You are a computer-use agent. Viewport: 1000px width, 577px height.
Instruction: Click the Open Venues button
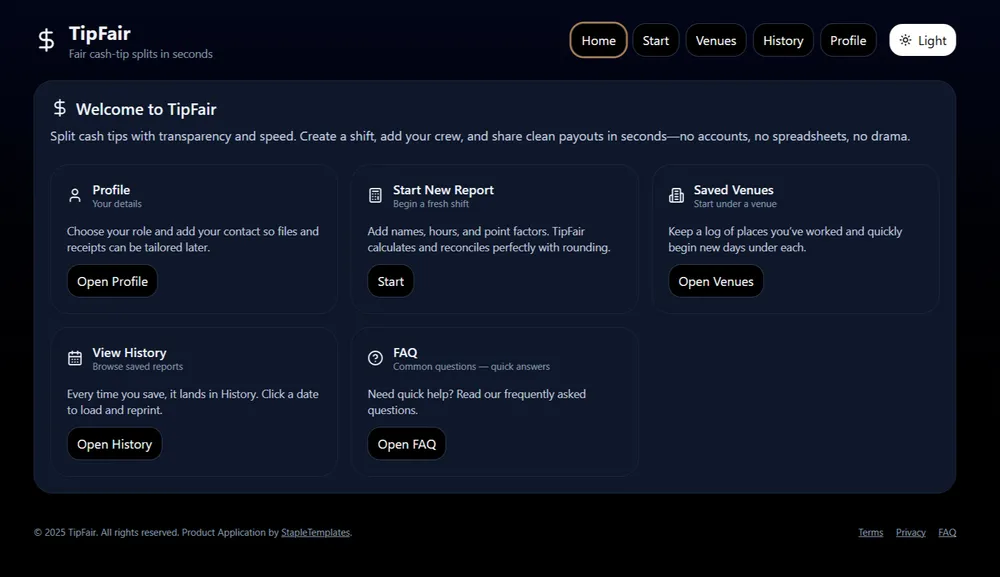(716, 281)
